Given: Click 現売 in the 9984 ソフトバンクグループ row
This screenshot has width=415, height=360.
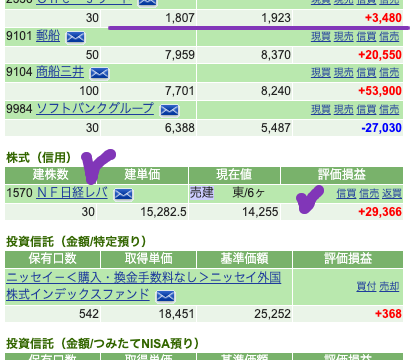Looking at the screenshot, I should point(344,109).
